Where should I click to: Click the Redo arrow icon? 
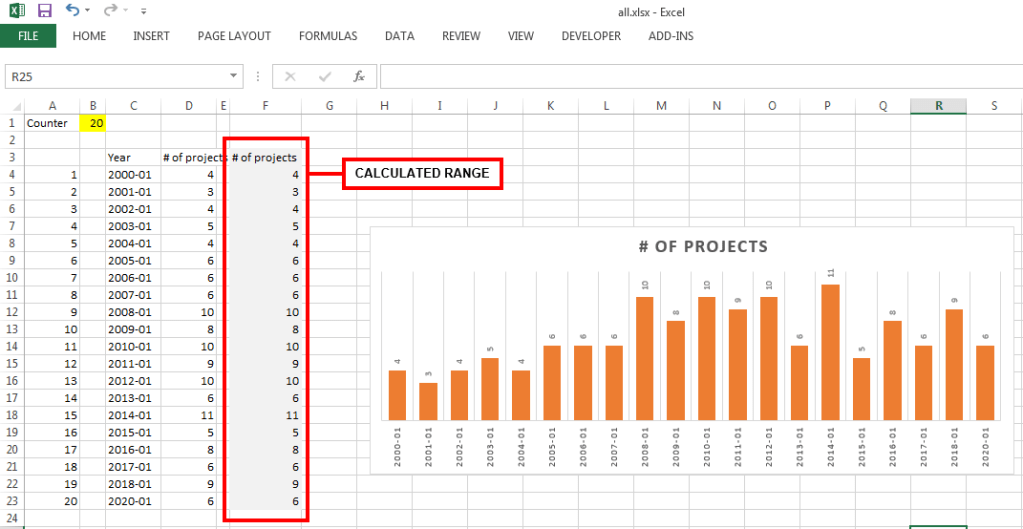(x=110, y=10)
